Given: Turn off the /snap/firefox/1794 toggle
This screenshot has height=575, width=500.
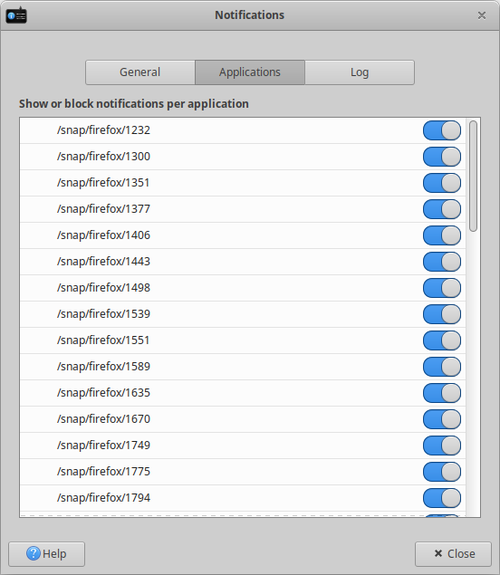Looking at the screenshot, I should point(442,498).
